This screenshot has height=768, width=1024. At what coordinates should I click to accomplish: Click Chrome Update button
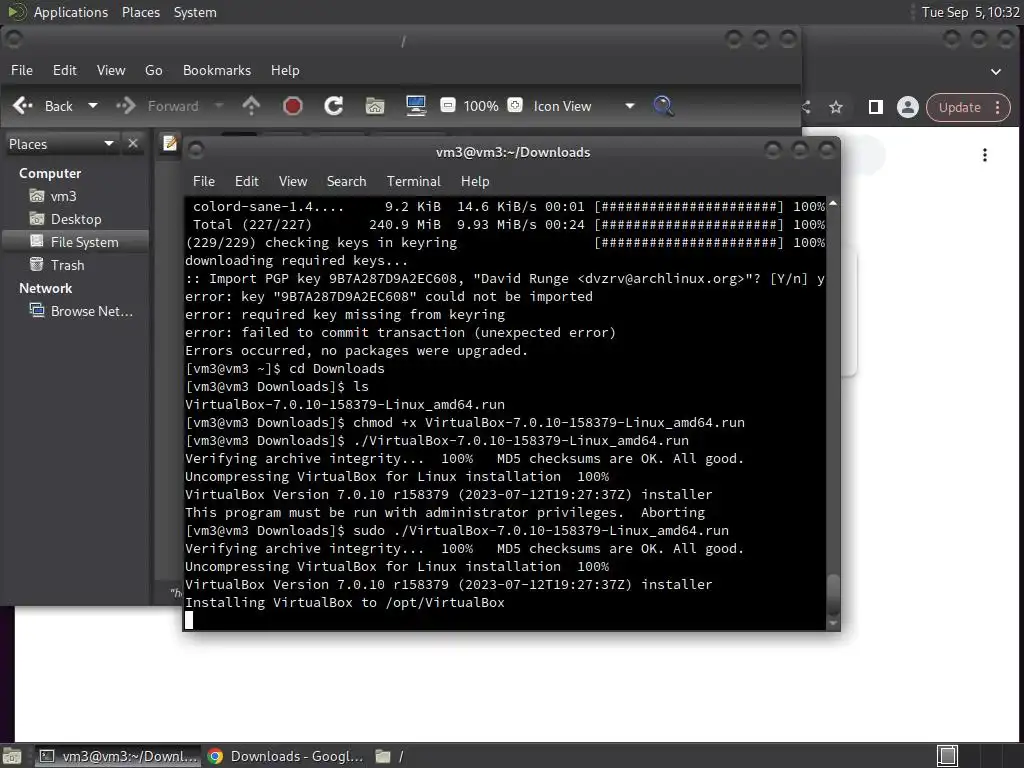click(968, 107)
